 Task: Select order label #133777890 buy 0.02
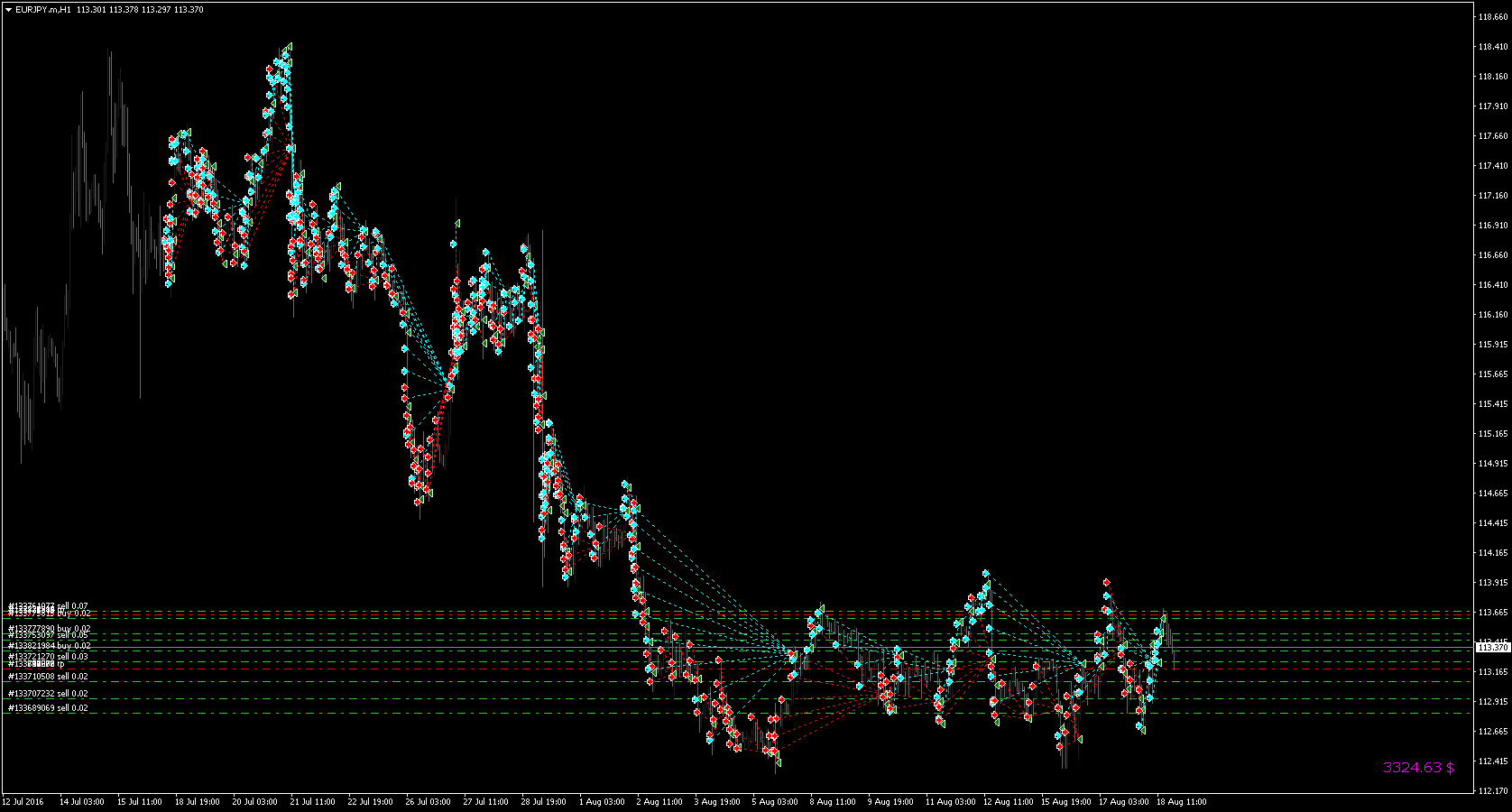(49, 628)
